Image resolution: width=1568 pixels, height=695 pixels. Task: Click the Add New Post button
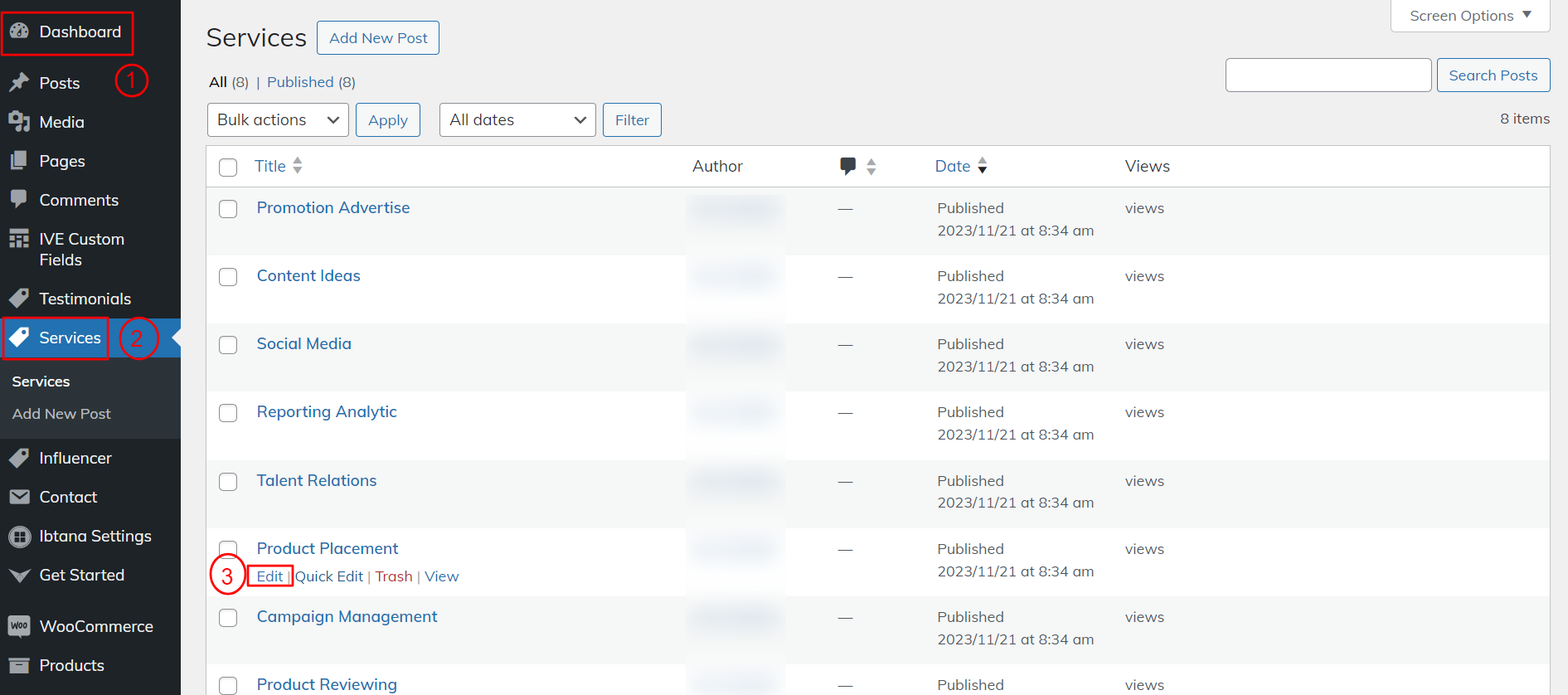[378, 38]
